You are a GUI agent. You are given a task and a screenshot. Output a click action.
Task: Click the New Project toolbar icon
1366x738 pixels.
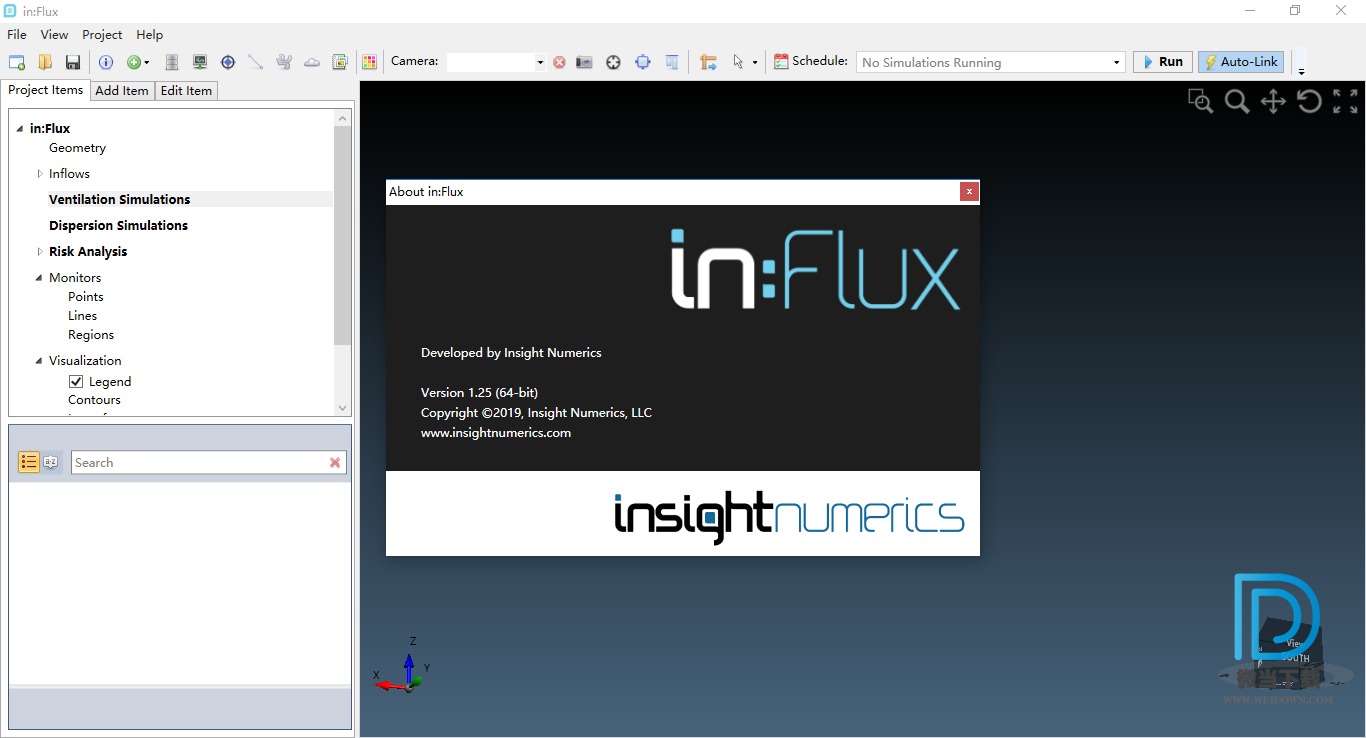(x=17, y=62)
